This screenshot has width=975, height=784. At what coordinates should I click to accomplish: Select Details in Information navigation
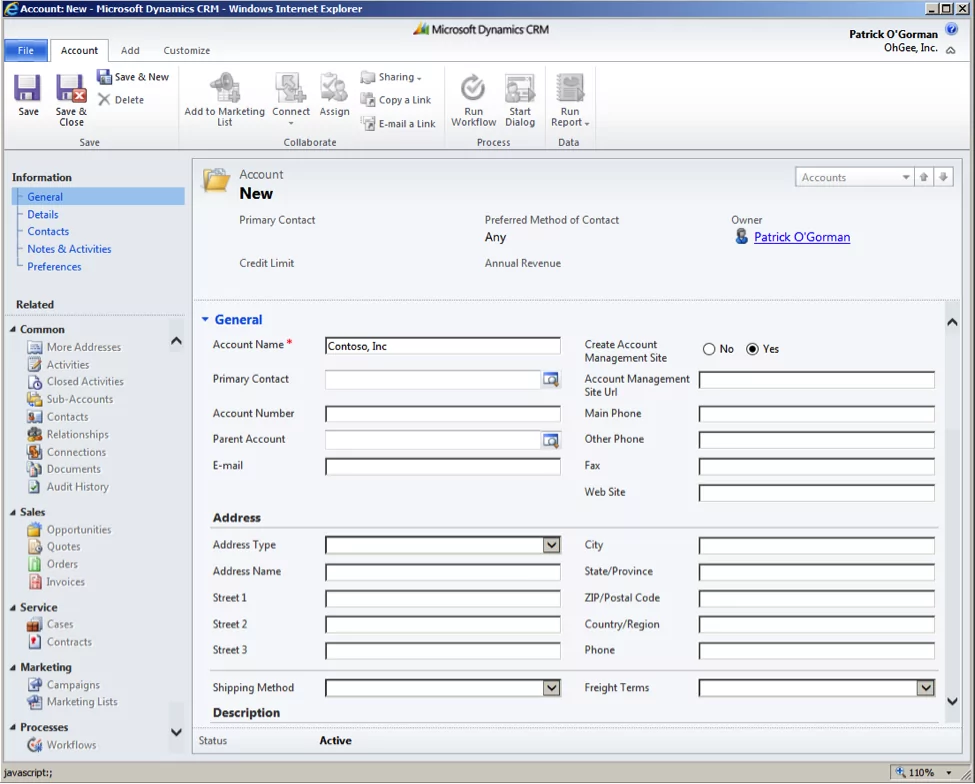pos(43,214)
